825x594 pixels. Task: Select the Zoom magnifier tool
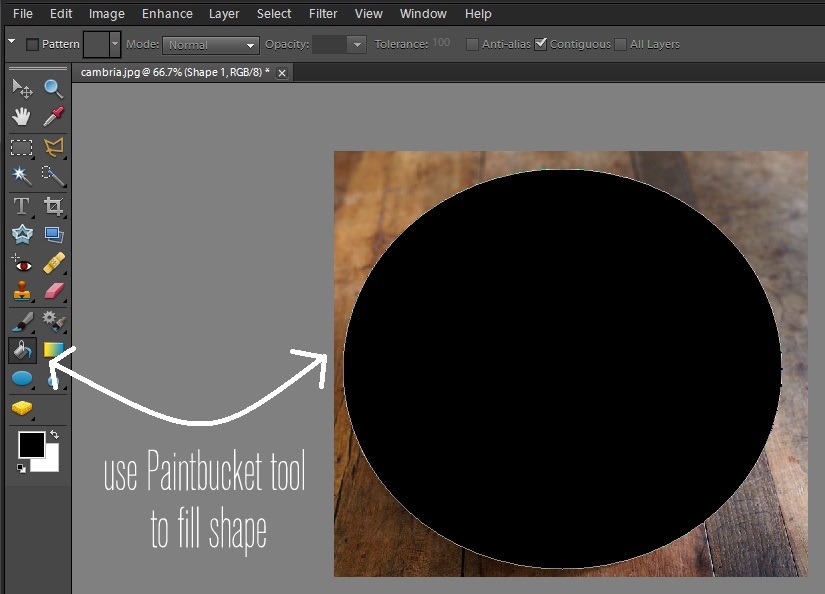click(x=53, y=89)
